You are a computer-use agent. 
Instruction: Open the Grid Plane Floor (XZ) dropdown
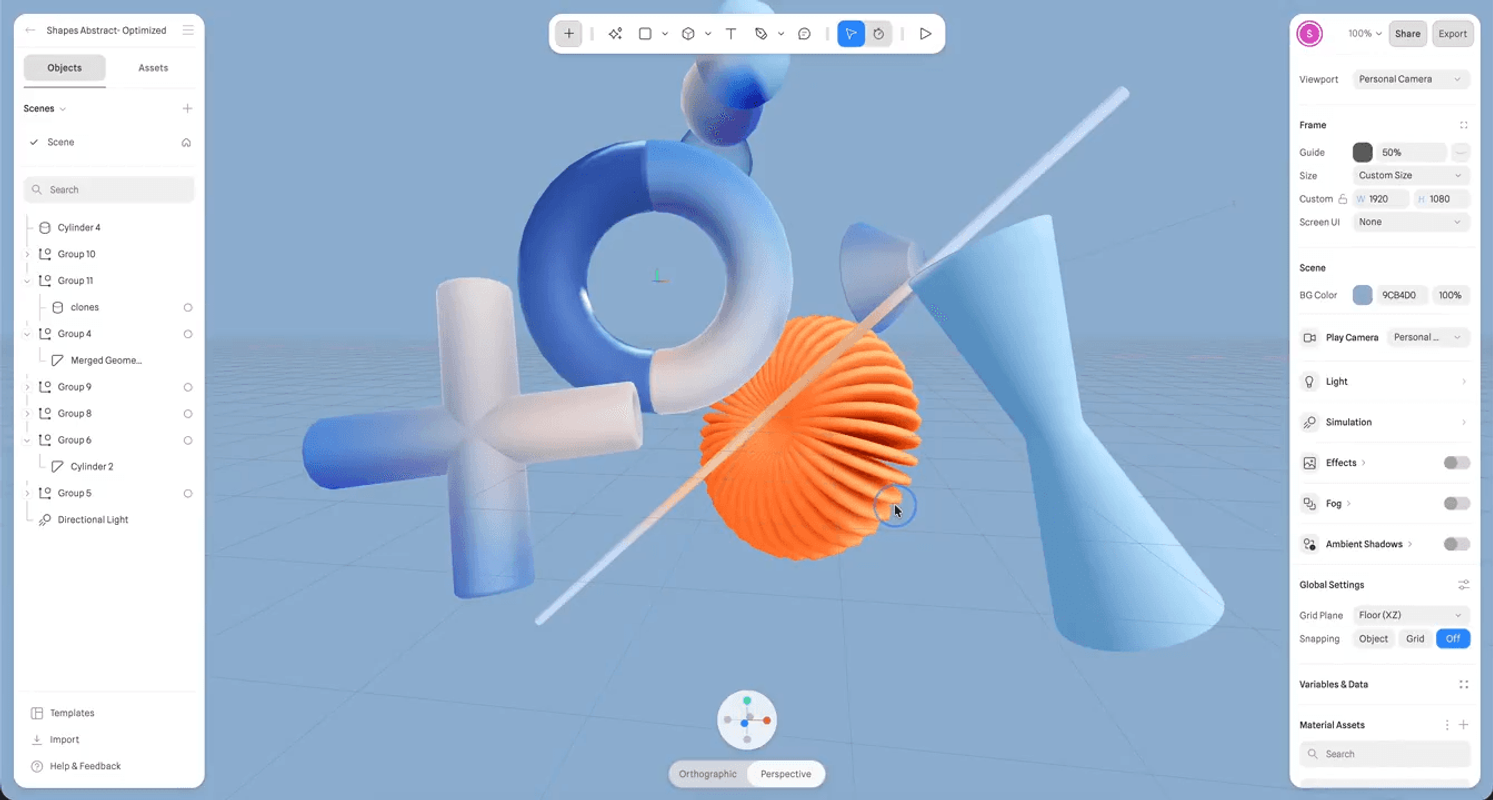[1411, 616]
